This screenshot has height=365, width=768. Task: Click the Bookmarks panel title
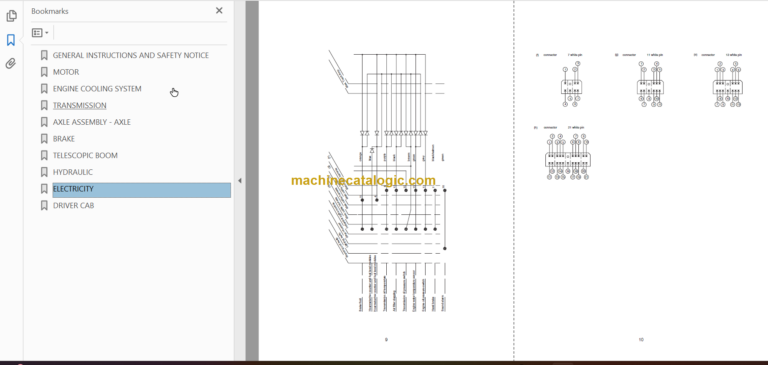tap(49, 11)
